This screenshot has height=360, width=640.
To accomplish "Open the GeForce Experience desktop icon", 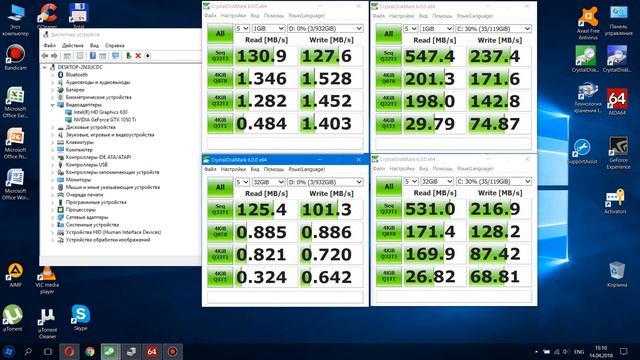I will (618, 153).
